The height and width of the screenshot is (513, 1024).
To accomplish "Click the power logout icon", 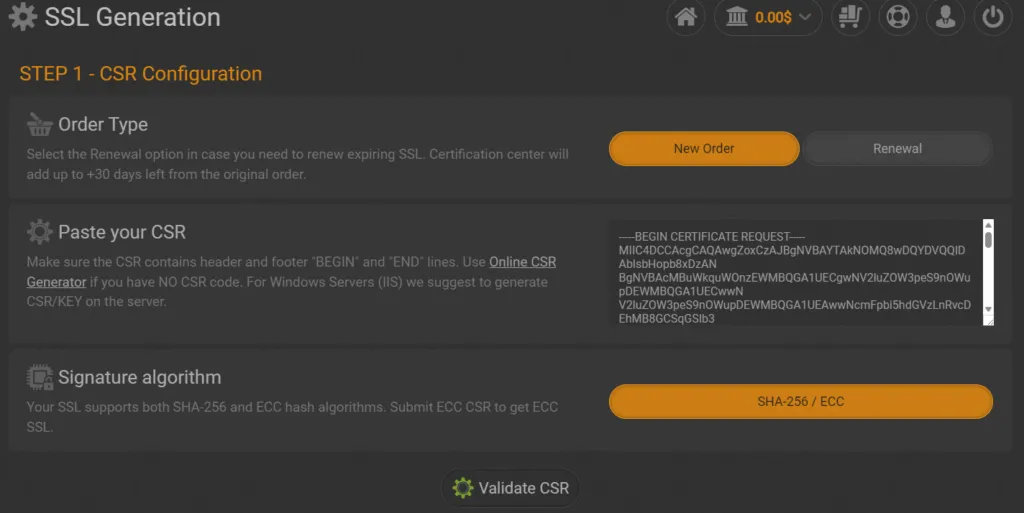I will coord(992,17).
